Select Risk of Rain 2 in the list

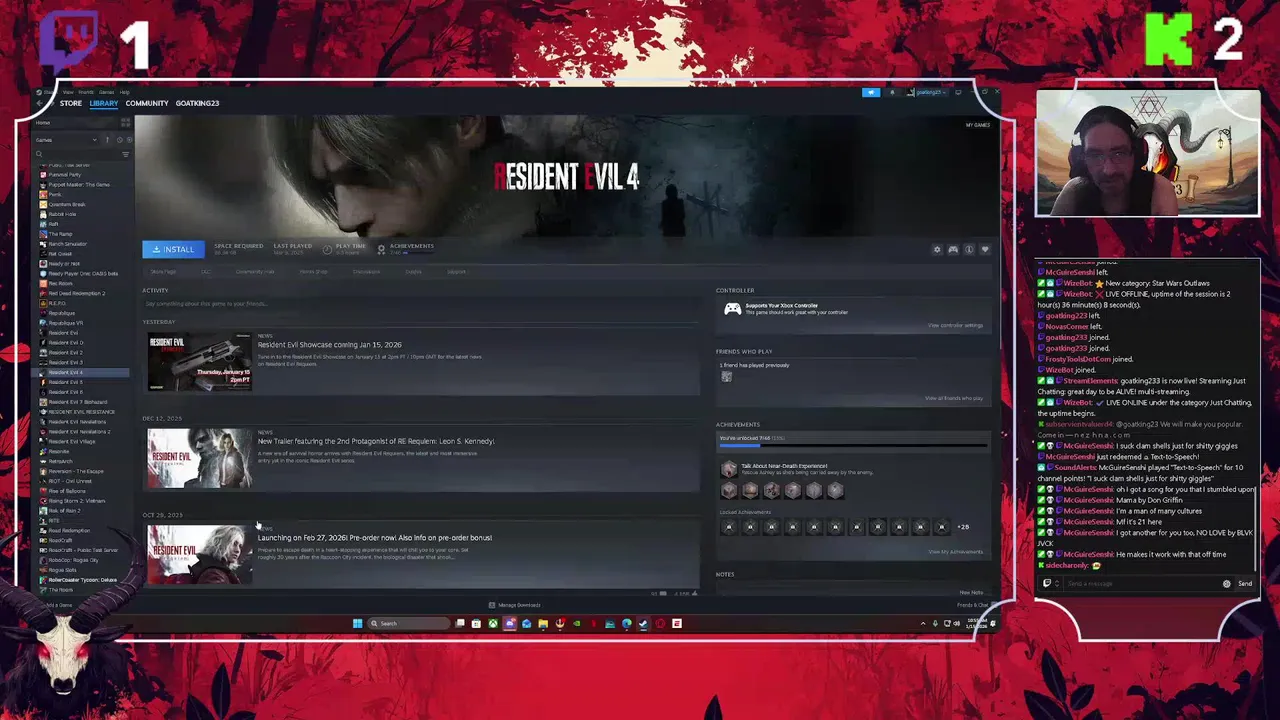[x=64, y=511]
